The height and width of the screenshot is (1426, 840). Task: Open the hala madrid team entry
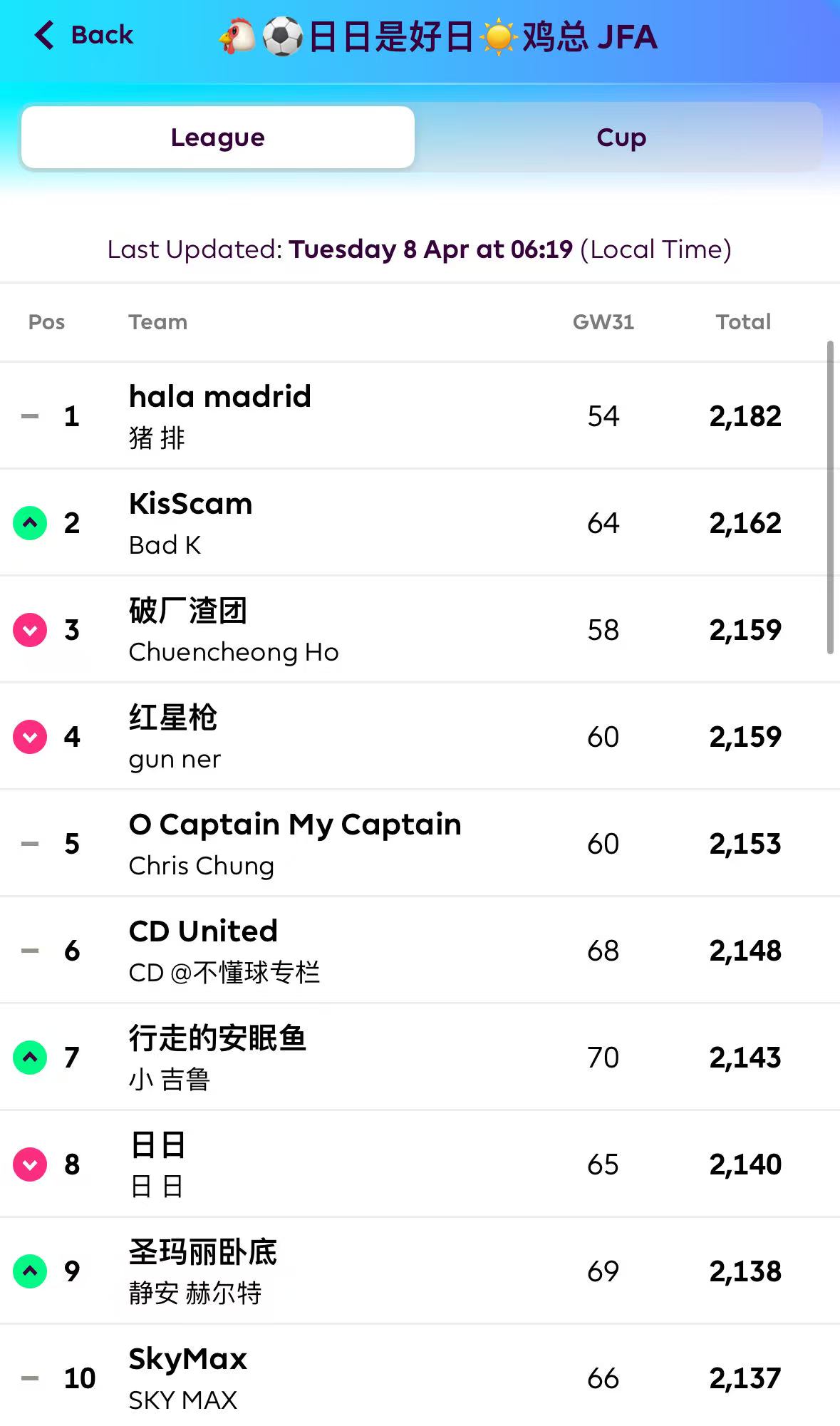220,397
